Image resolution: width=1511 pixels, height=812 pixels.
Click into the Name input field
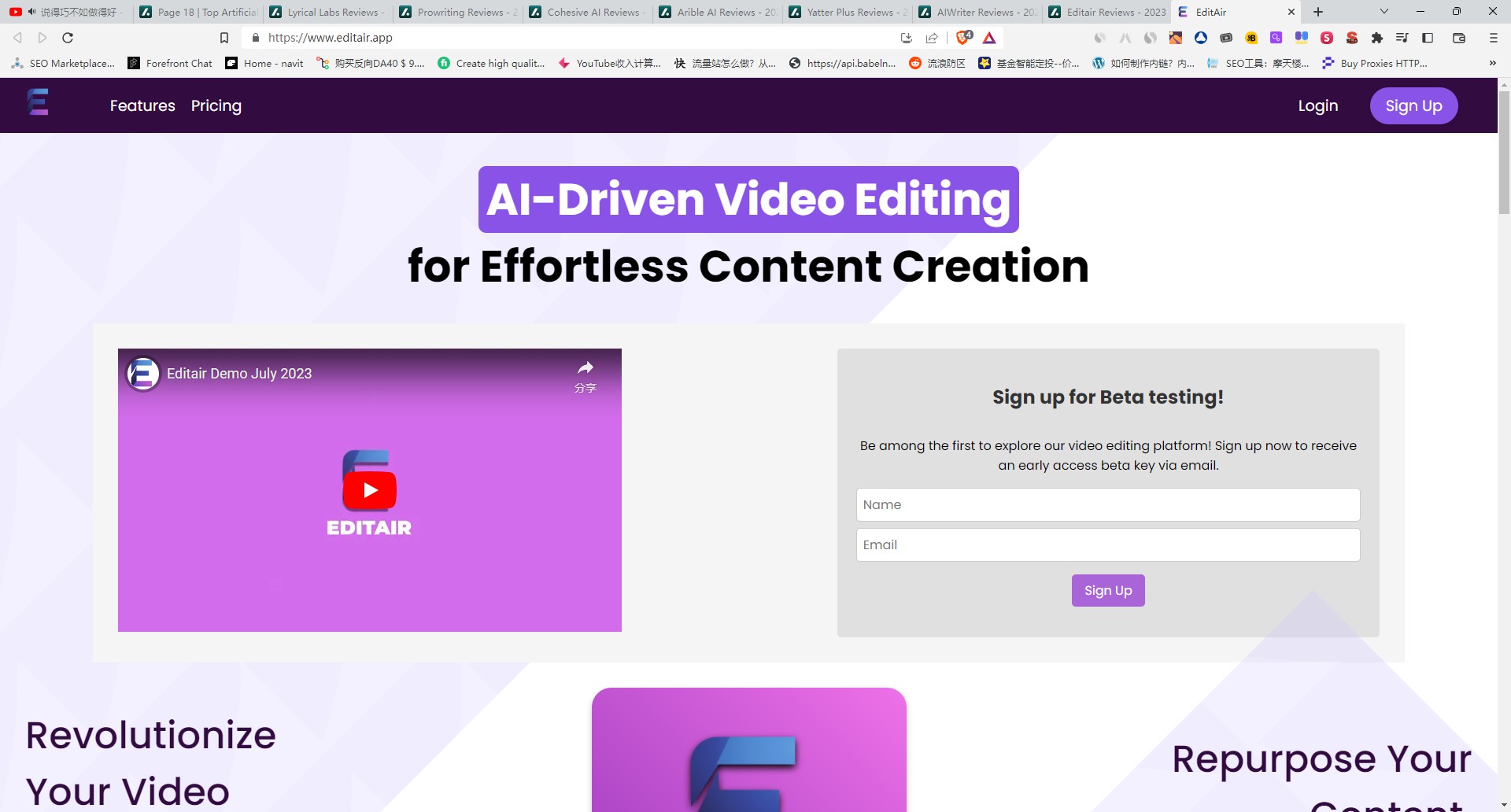click(x=1107, y=504)
